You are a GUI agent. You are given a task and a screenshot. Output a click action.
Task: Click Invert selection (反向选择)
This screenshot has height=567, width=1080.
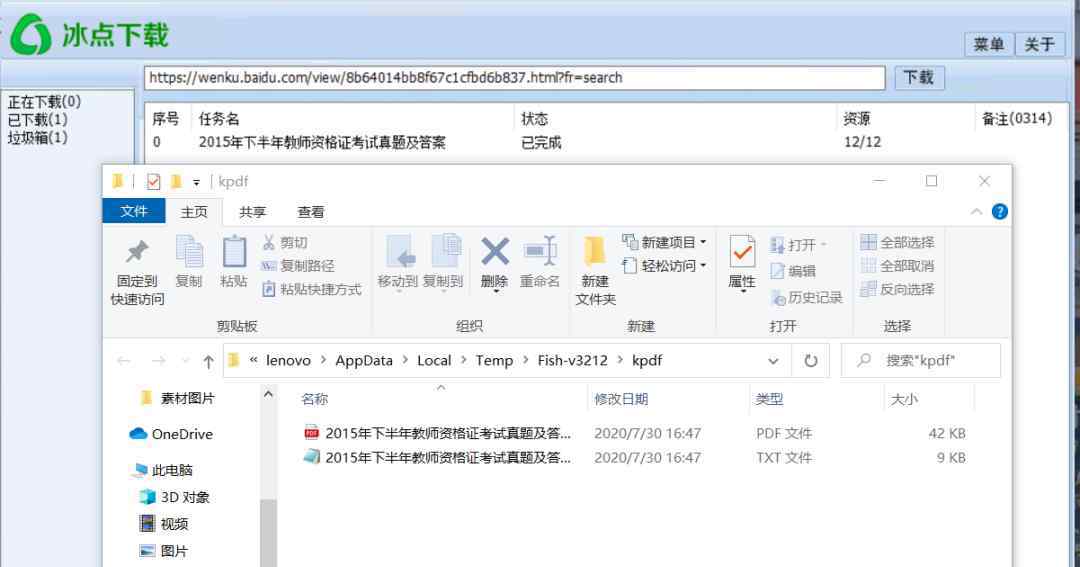point(897,289)
